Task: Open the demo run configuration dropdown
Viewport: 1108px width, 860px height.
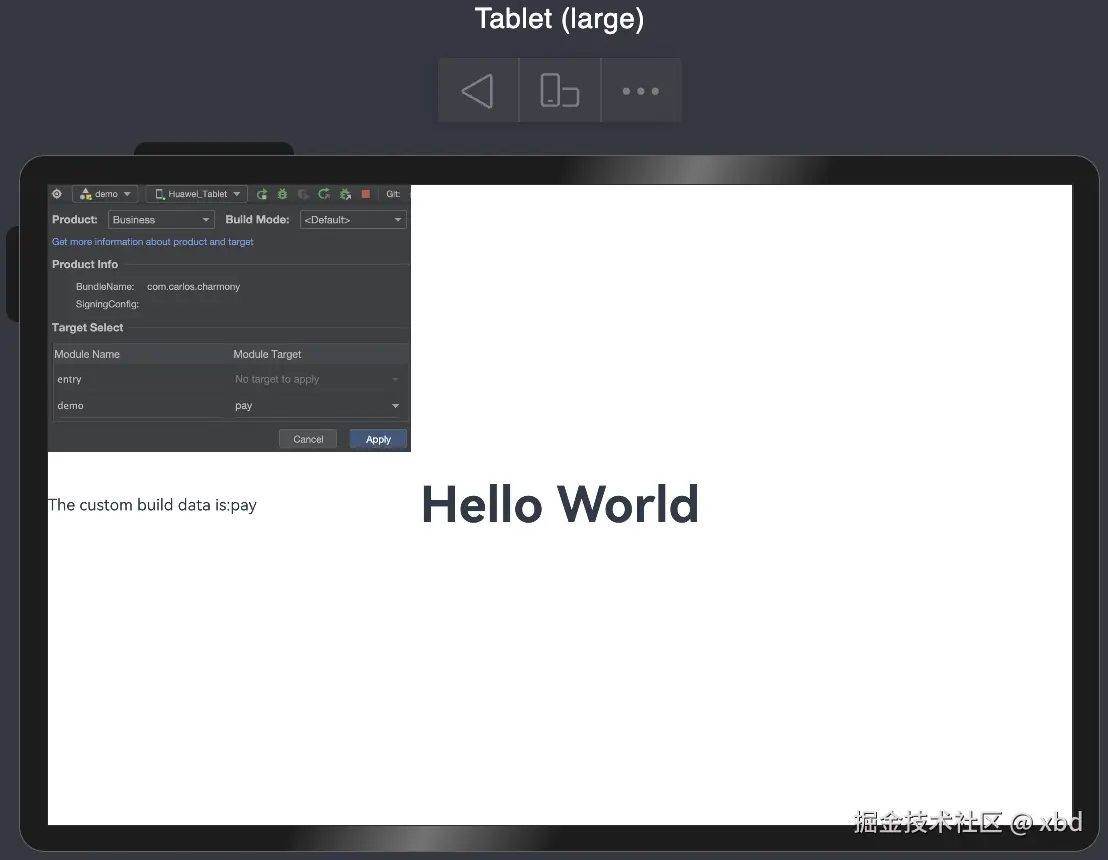Action: click(x=105, y=194)
